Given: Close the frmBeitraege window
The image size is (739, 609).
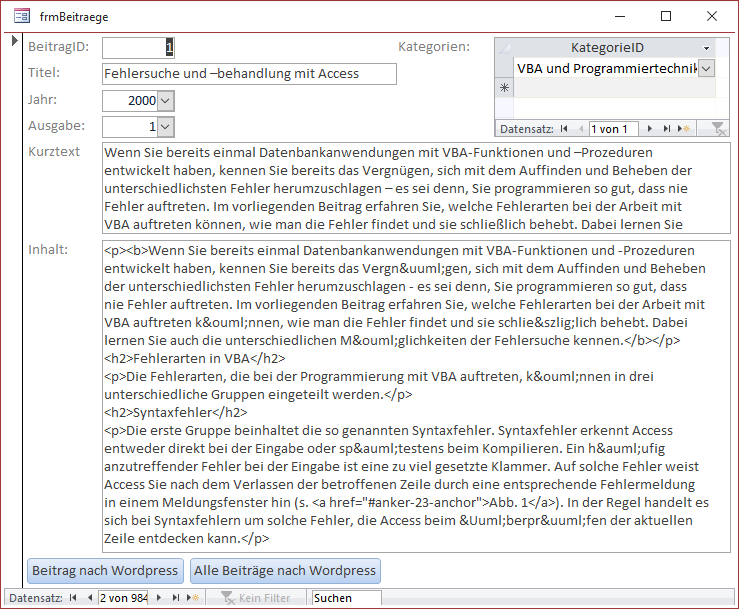Looking at the screenshot, I should tap(712, 16).
